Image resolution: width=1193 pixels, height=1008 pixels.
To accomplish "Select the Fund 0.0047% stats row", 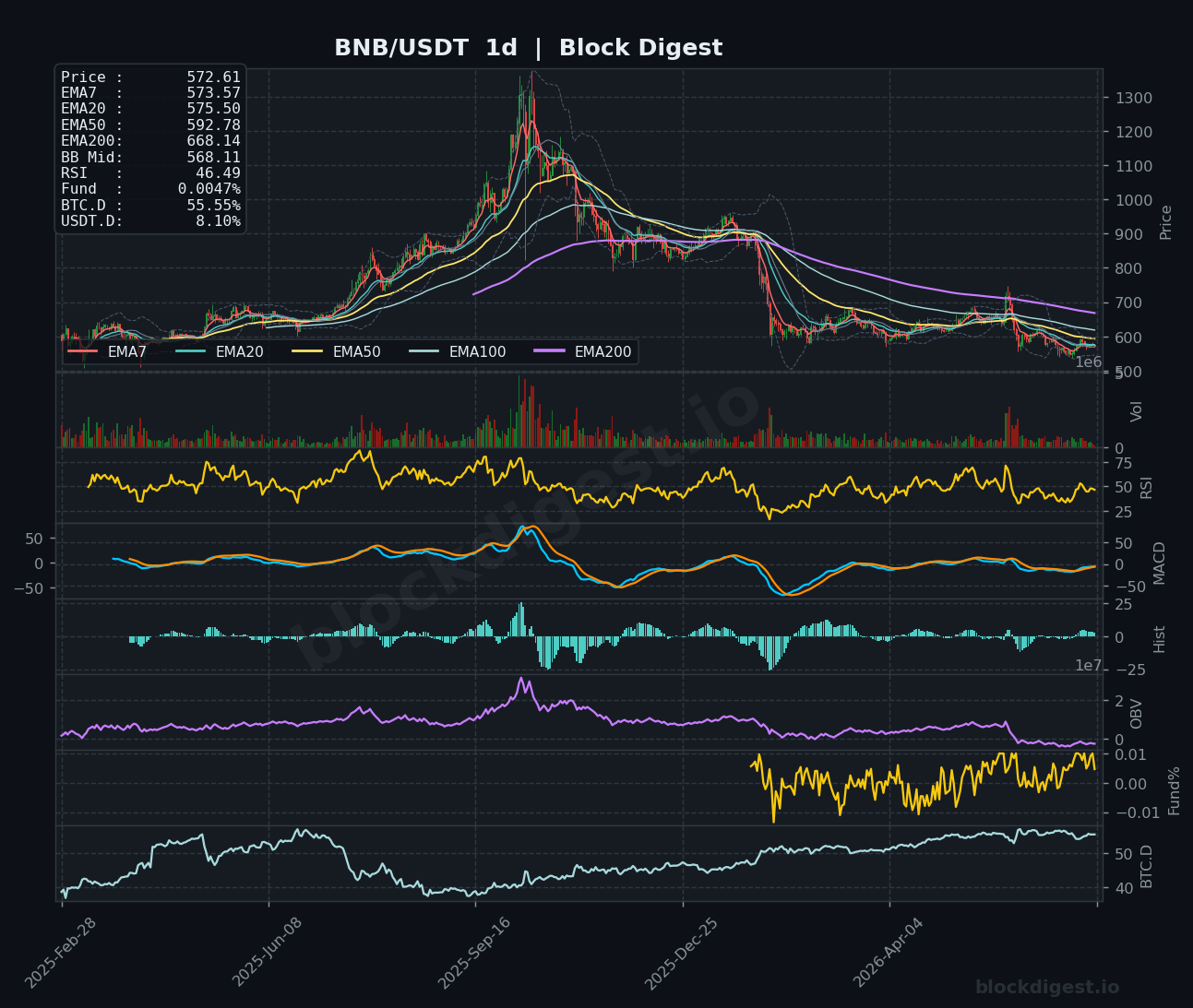I will 150,189.
